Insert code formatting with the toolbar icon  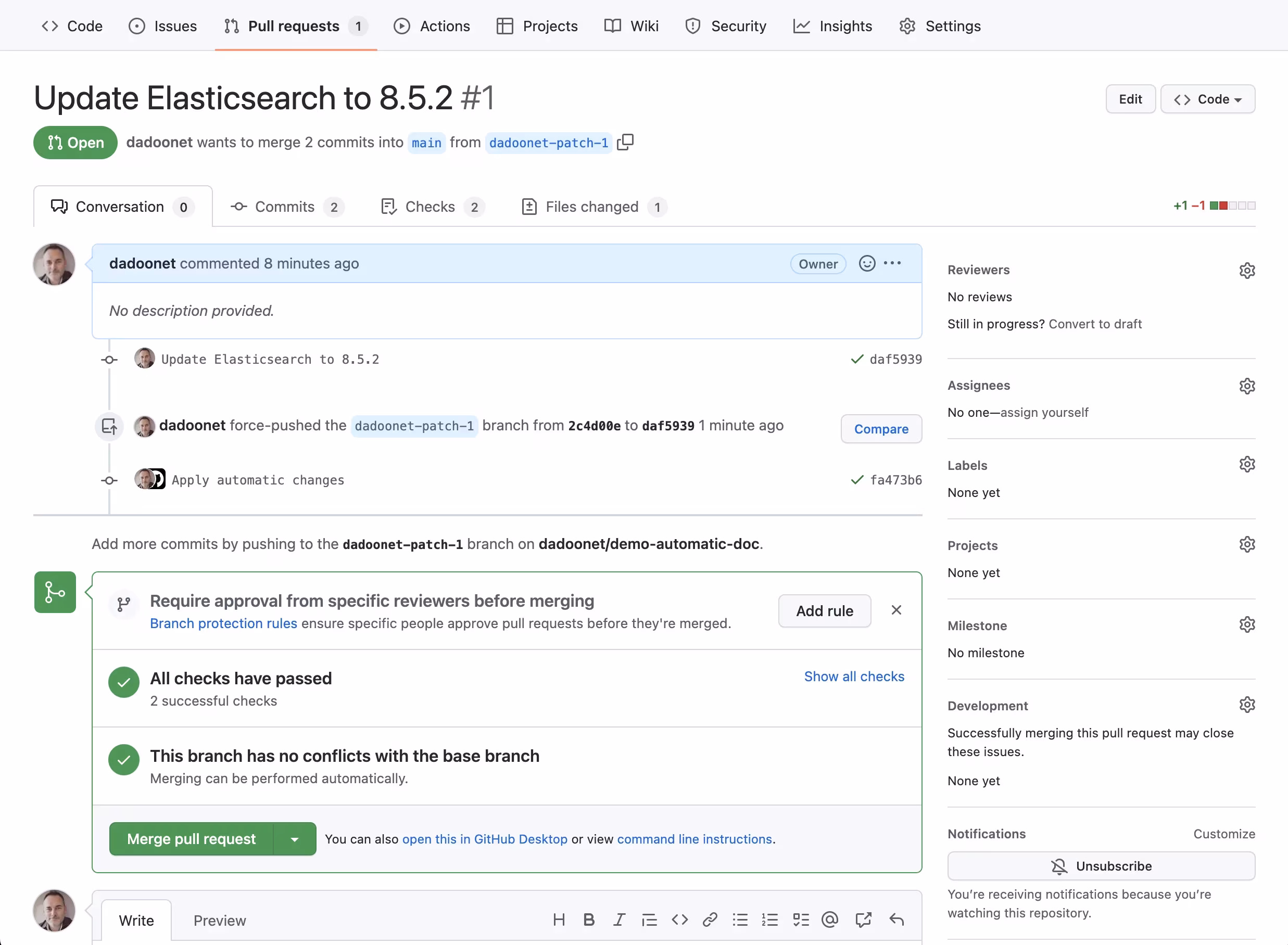point(679,920)
